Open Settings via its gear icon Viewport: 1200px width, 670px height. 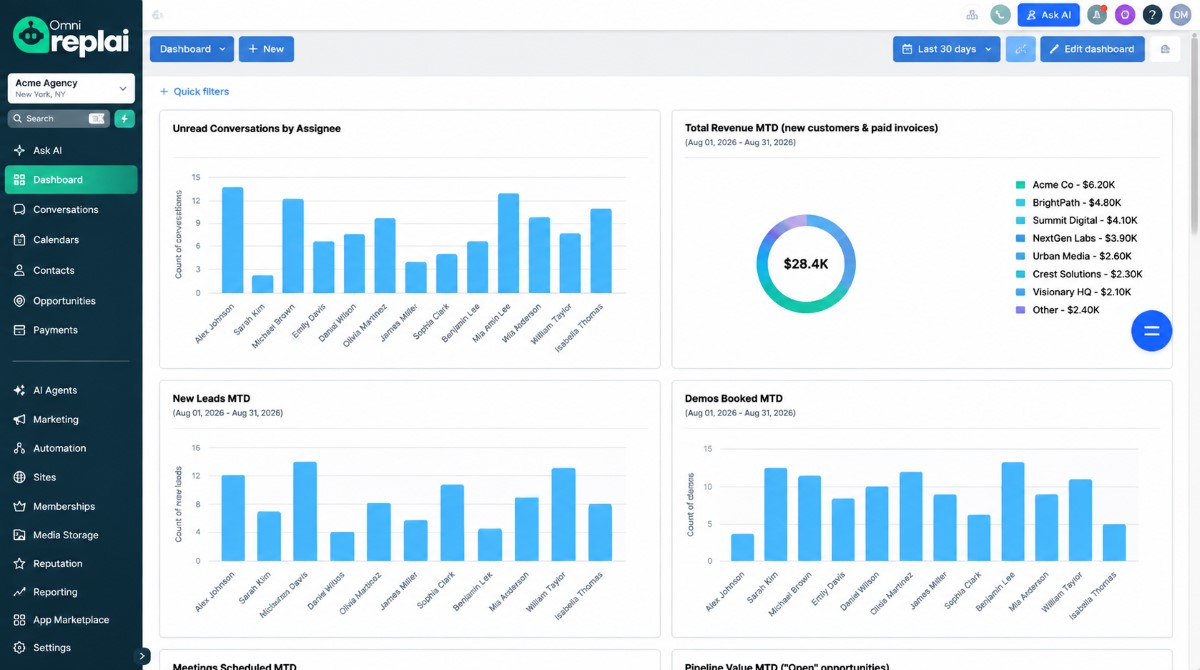pos(19,648)
